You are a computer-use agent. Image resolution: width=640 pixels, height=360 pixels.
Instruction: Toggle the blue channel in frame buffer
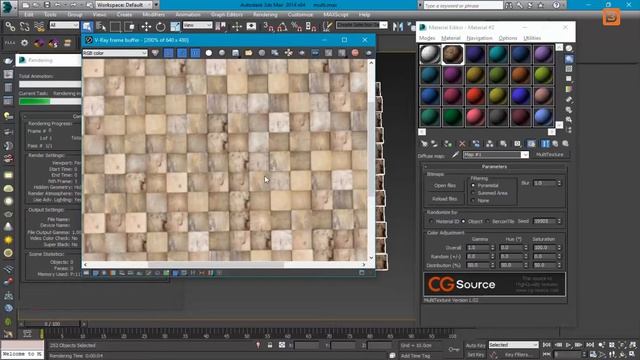(x=196, y=53)
